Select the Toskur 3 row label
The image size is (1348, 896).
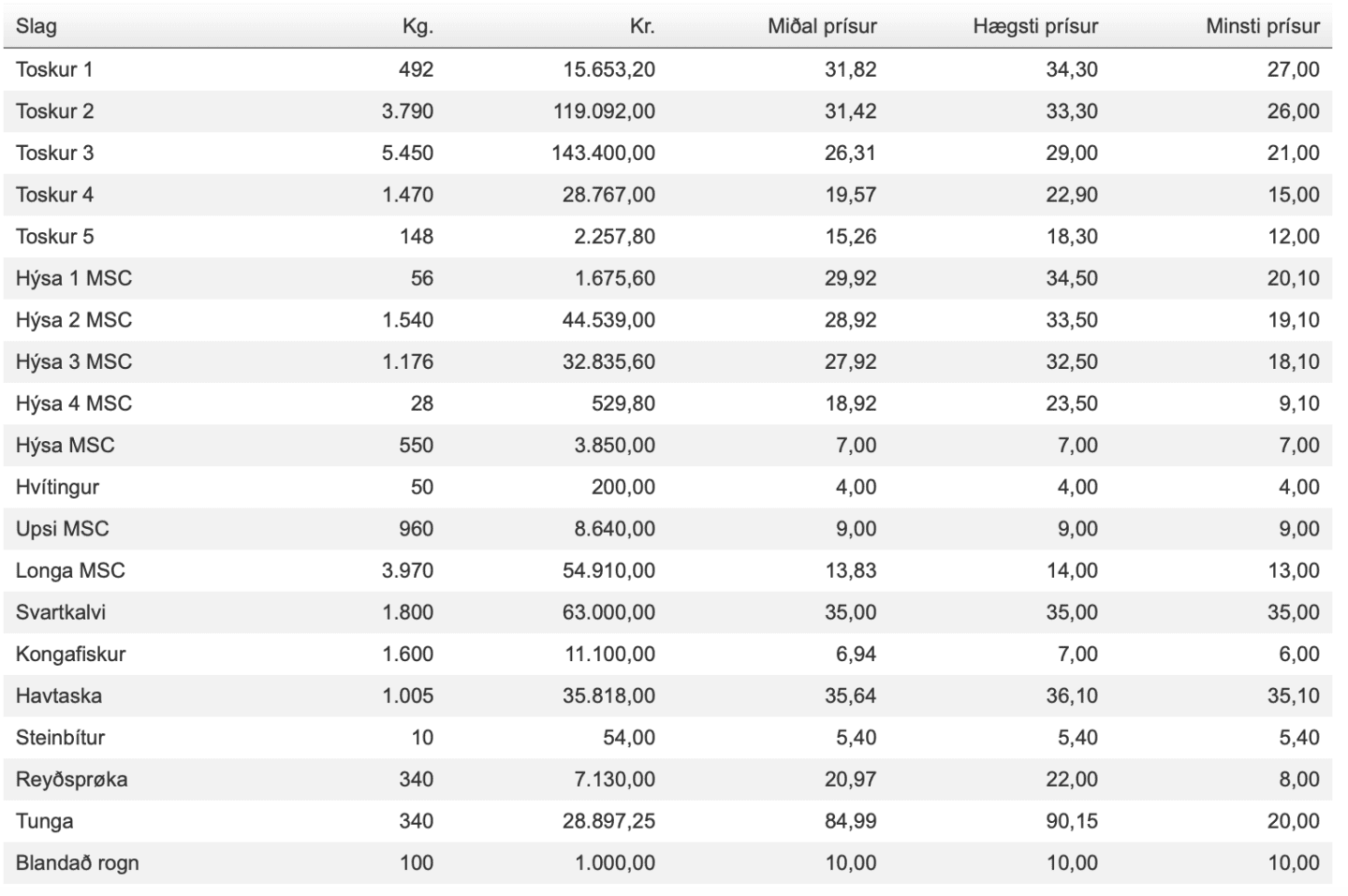point(54,153)
